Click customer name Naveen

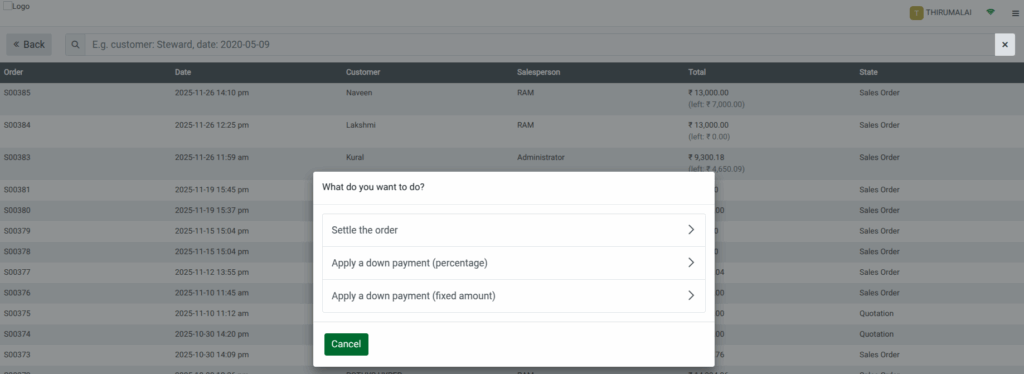(x=359, y=93)
